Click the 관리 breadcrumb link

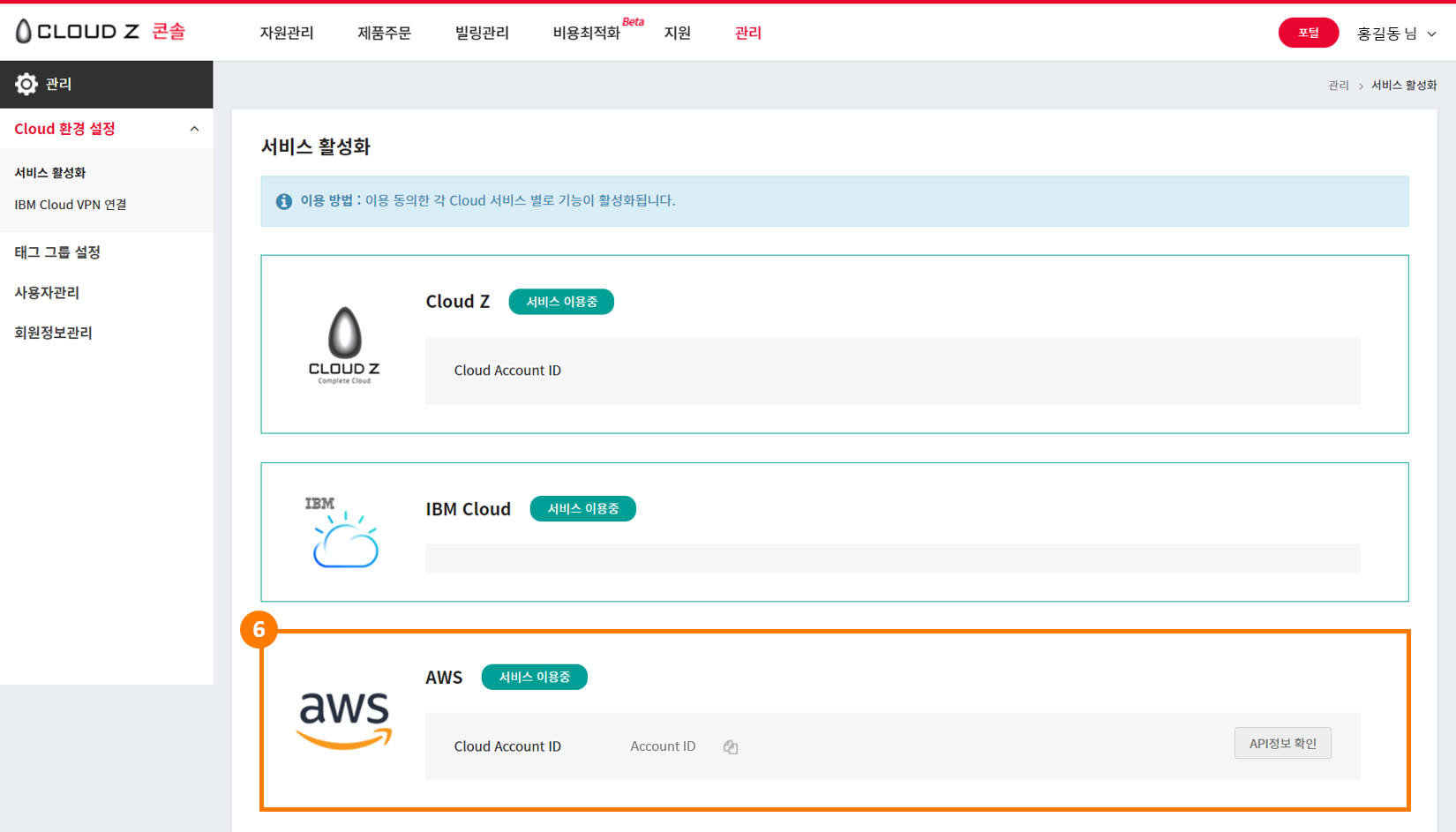1339,85
